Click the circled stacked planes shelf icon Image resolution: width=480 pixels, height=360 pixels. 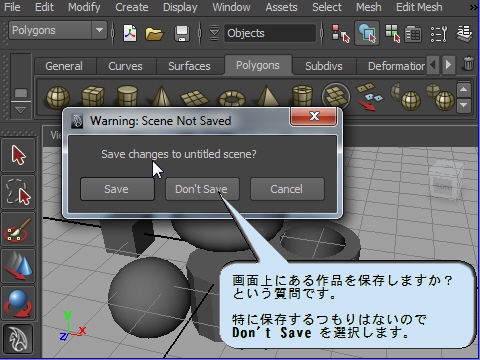click(x=336, y=96)
